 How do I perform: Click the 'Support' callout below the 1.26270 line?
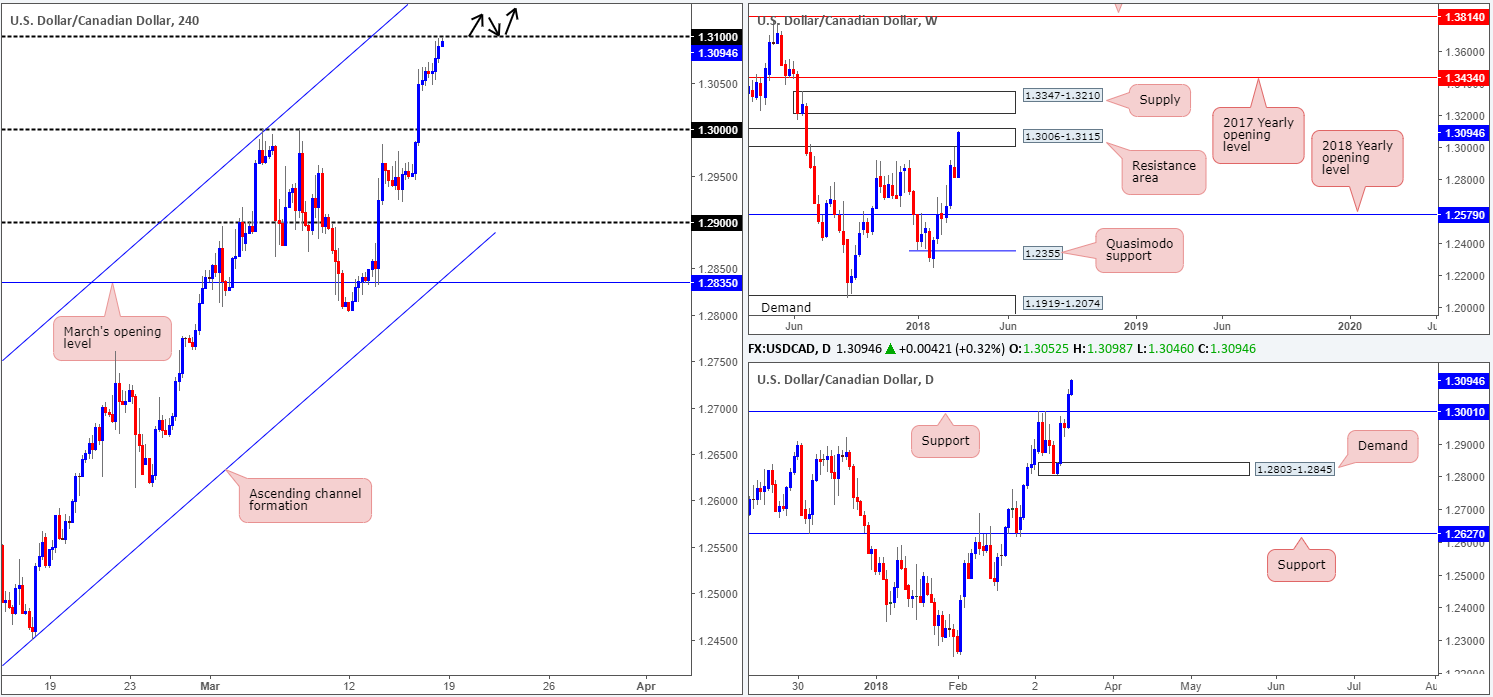point(1302,564)
